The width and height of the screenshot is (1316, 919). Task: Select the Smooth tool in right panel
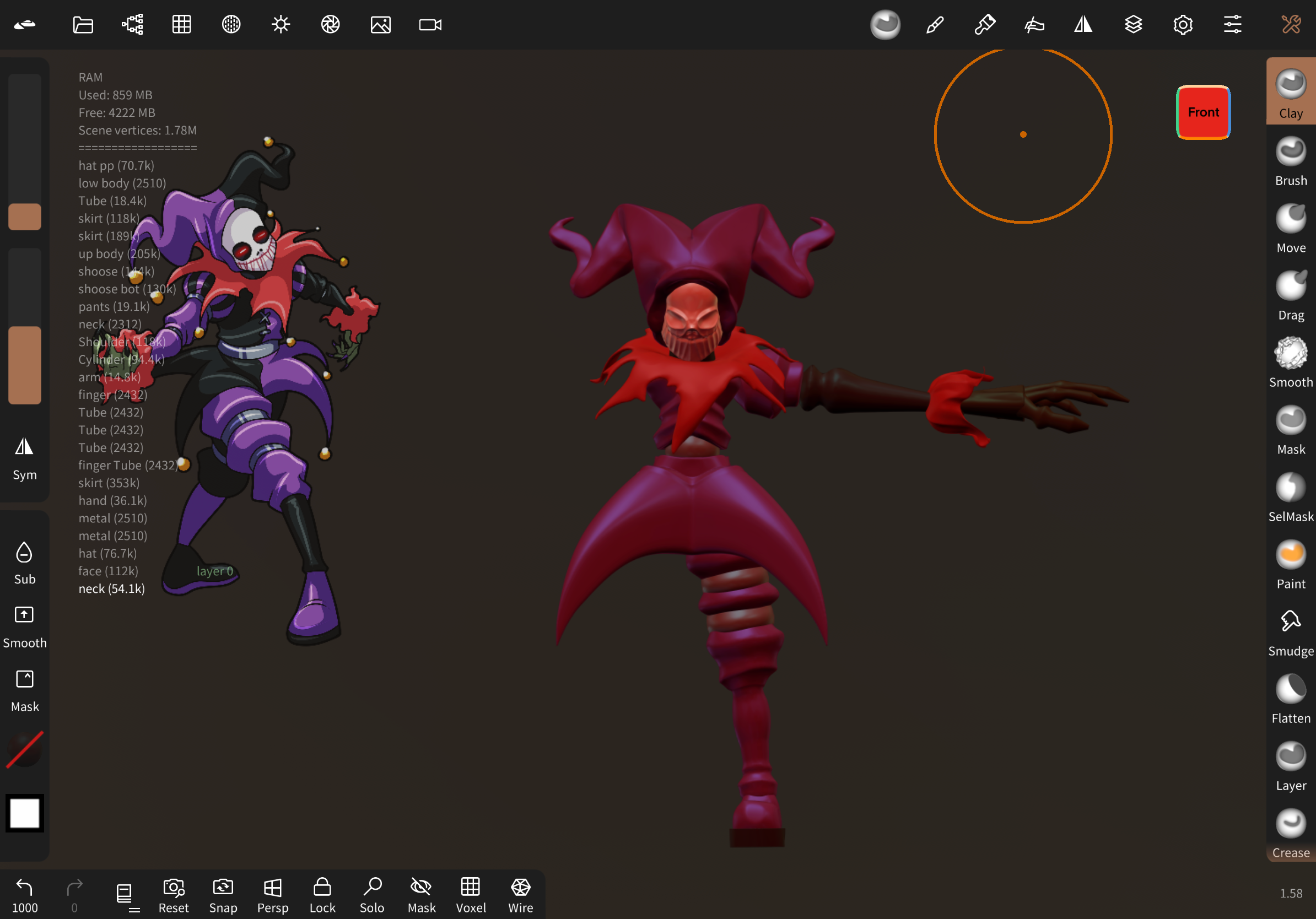[x=1291, y=363]
